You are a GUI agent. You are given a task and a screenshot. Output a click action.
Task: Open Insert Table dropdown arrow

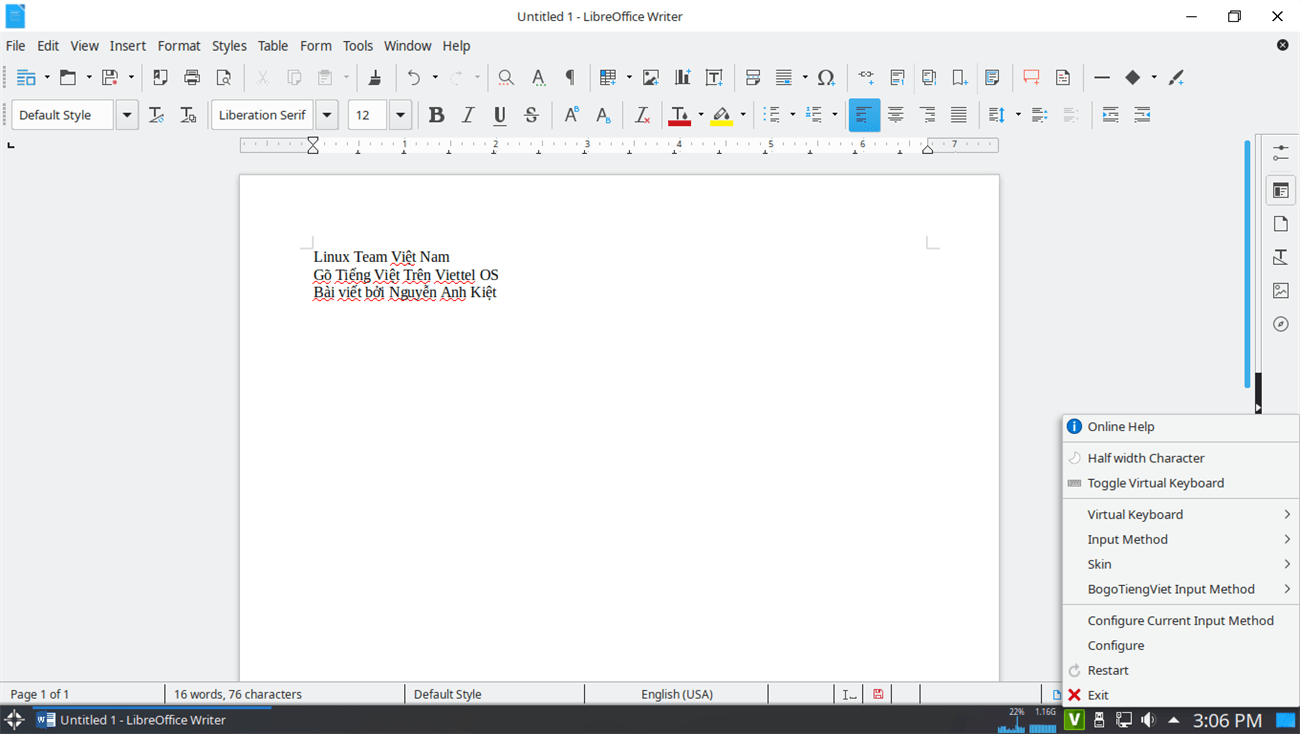[629, 77]
